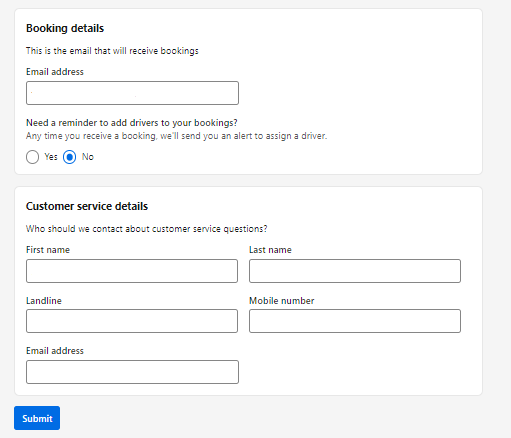This screenshot has height=438, width=511.
Task: Click the Last name label
Action: point(270,250)
